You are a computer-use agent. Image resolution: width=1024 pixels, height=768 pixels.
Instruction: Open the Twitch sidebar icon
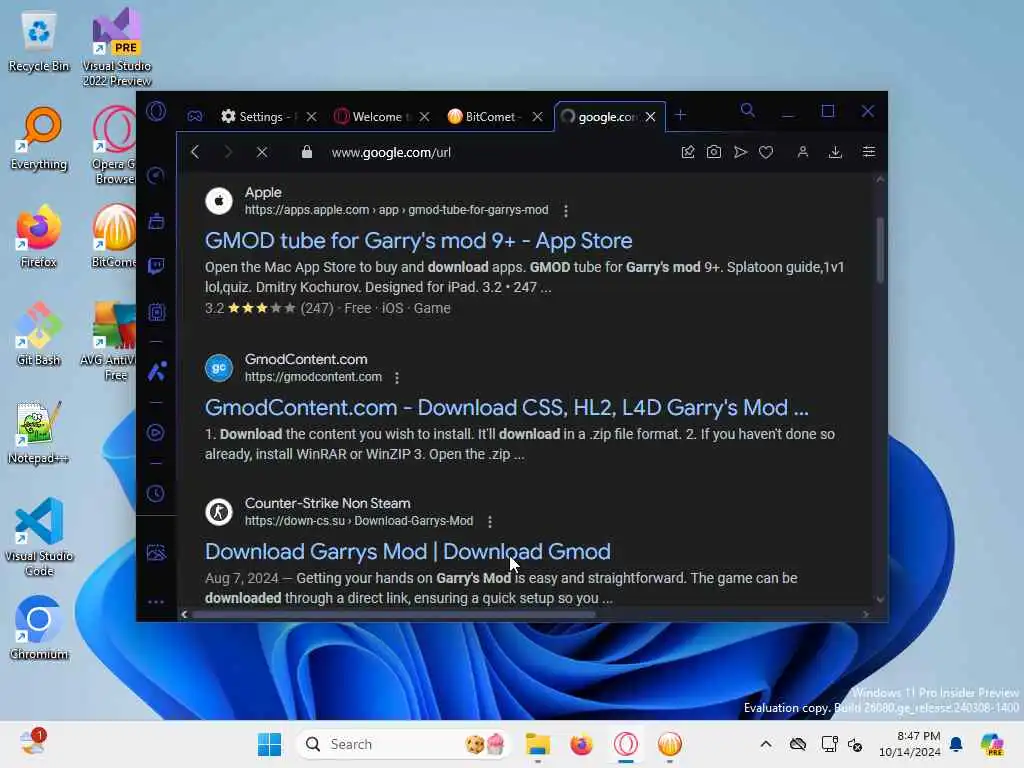point(156,266)
